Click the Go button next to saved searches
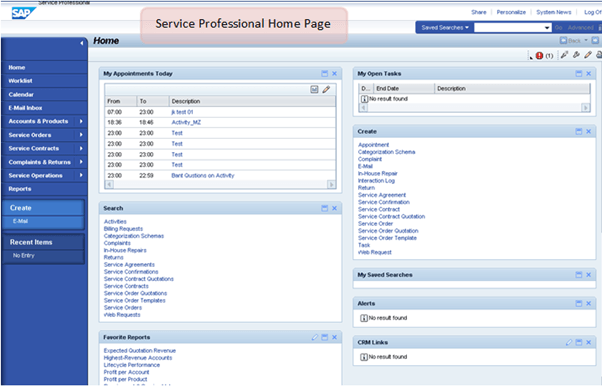Image resolution: width=602 pixels, height=387 pixels. click(x=558, y=28)
